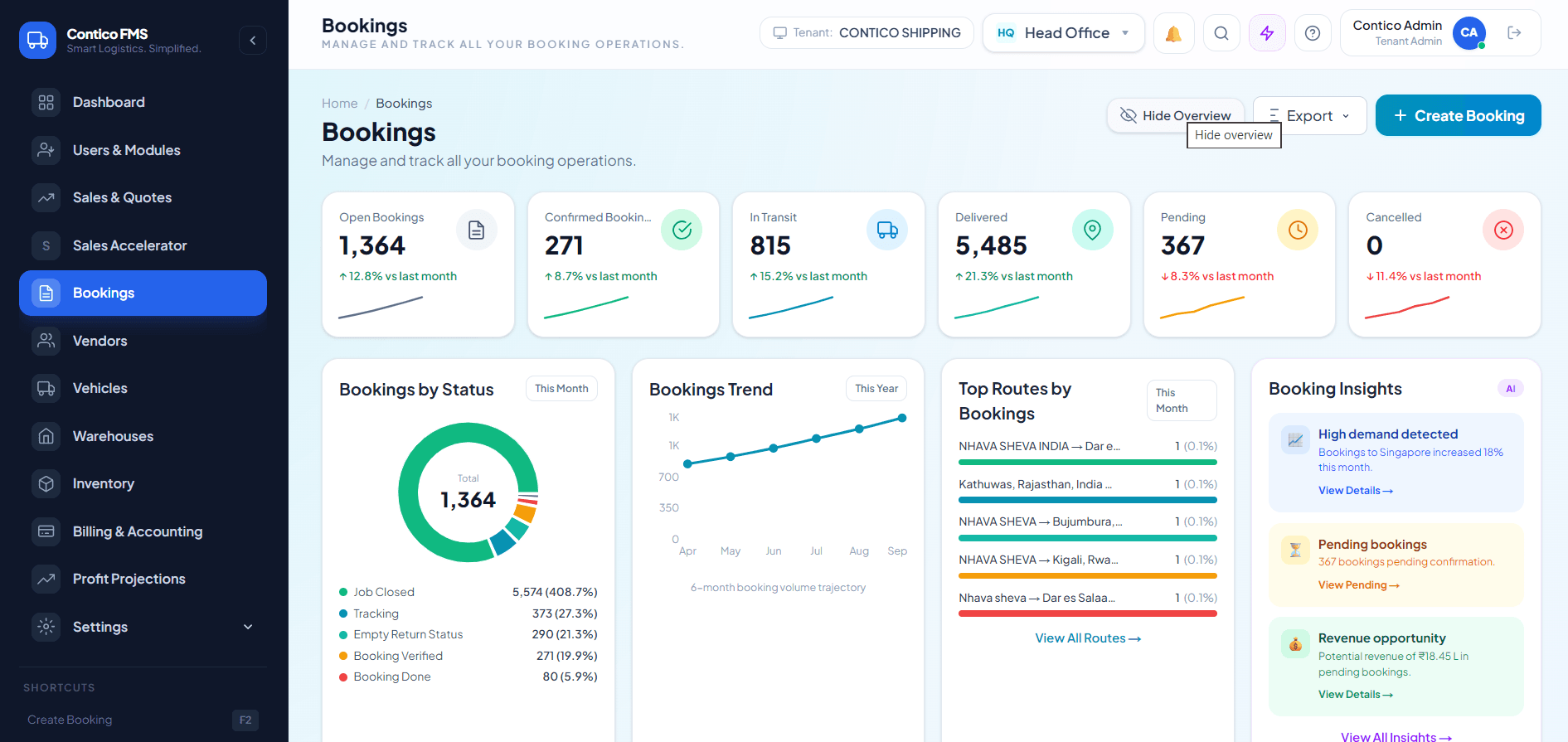The image size is (1568, 742).
Task: Click View Details under High demand detected
Action: (1356, 491)
